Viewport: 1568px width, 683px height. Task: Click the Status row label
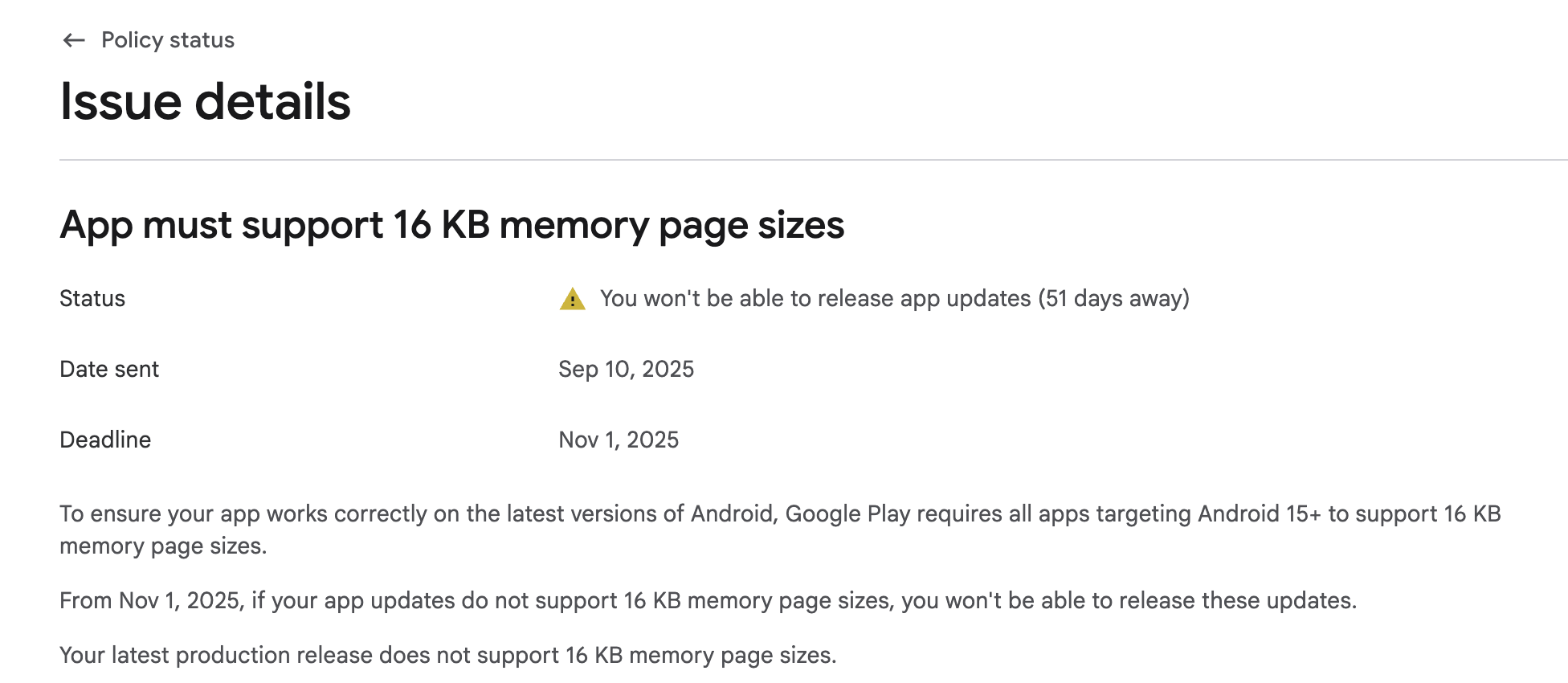click(92, 299)
